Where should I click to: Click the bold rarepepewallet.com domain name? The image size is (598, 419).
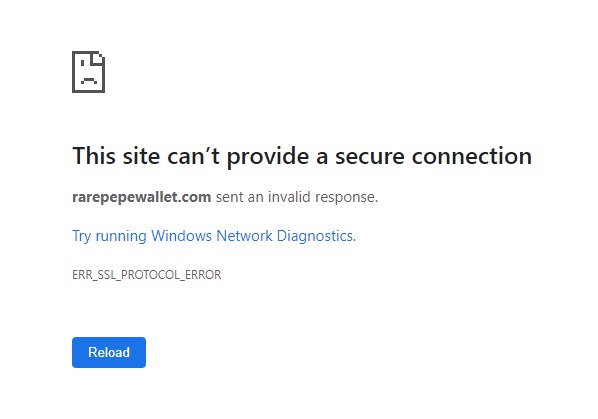pyautogui.click(x=141, y=197)
